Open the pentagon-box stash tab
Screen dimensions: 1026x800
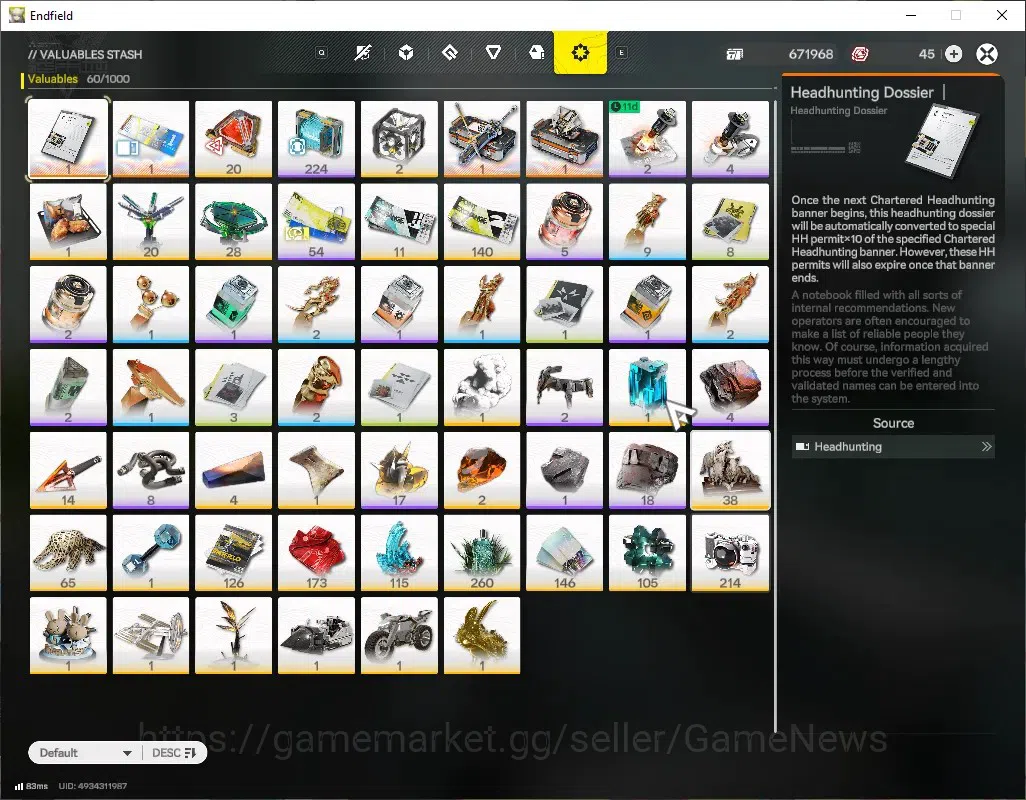[x=537, y=53]
